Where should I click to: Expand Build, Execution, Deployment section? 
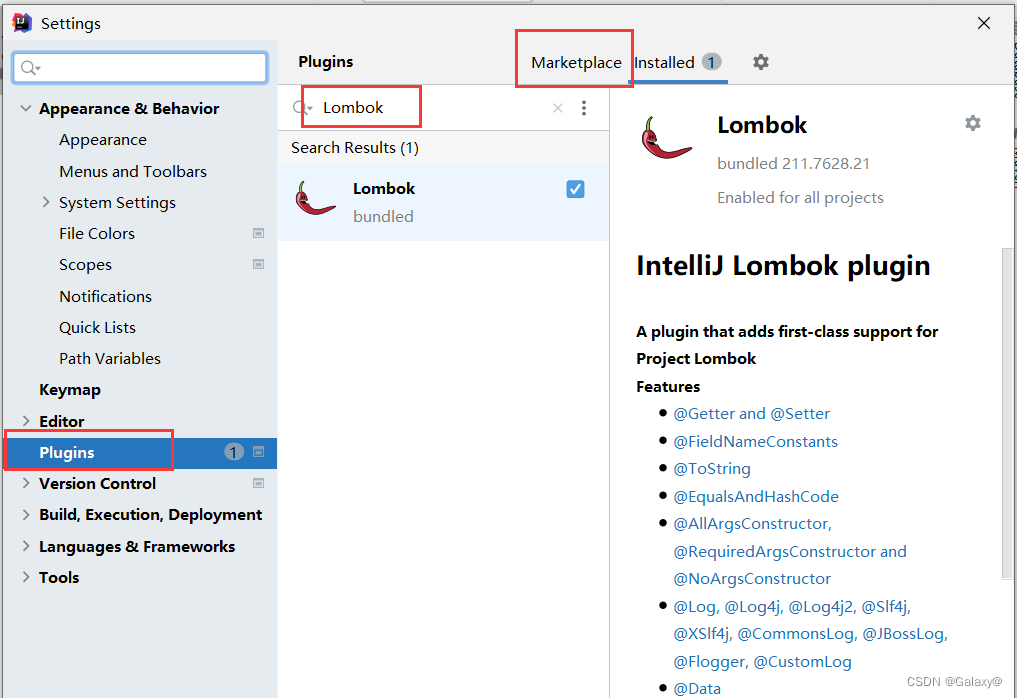(x=26, y=514)
